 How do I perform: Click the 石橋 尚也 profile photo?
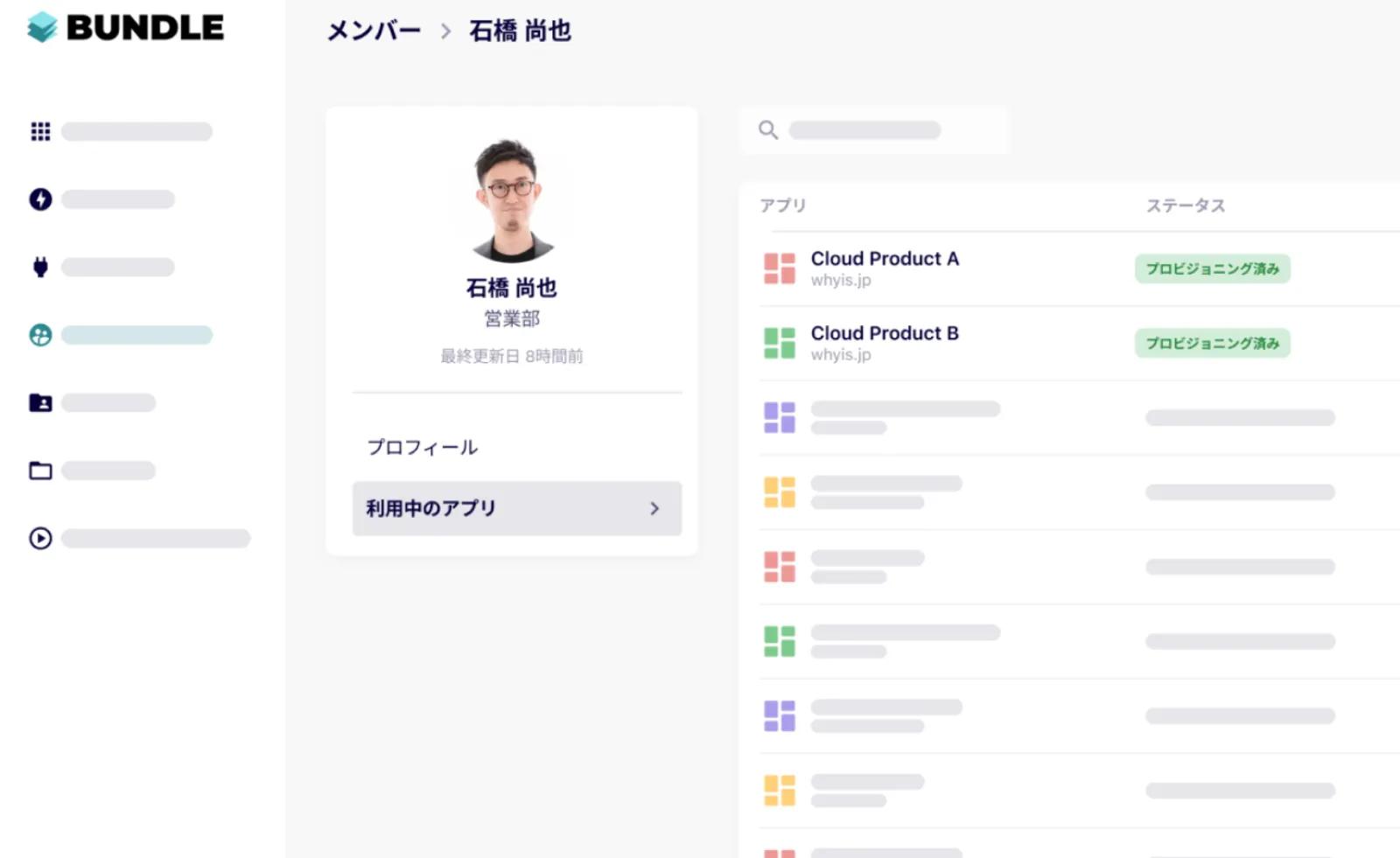tap(512, 201)
